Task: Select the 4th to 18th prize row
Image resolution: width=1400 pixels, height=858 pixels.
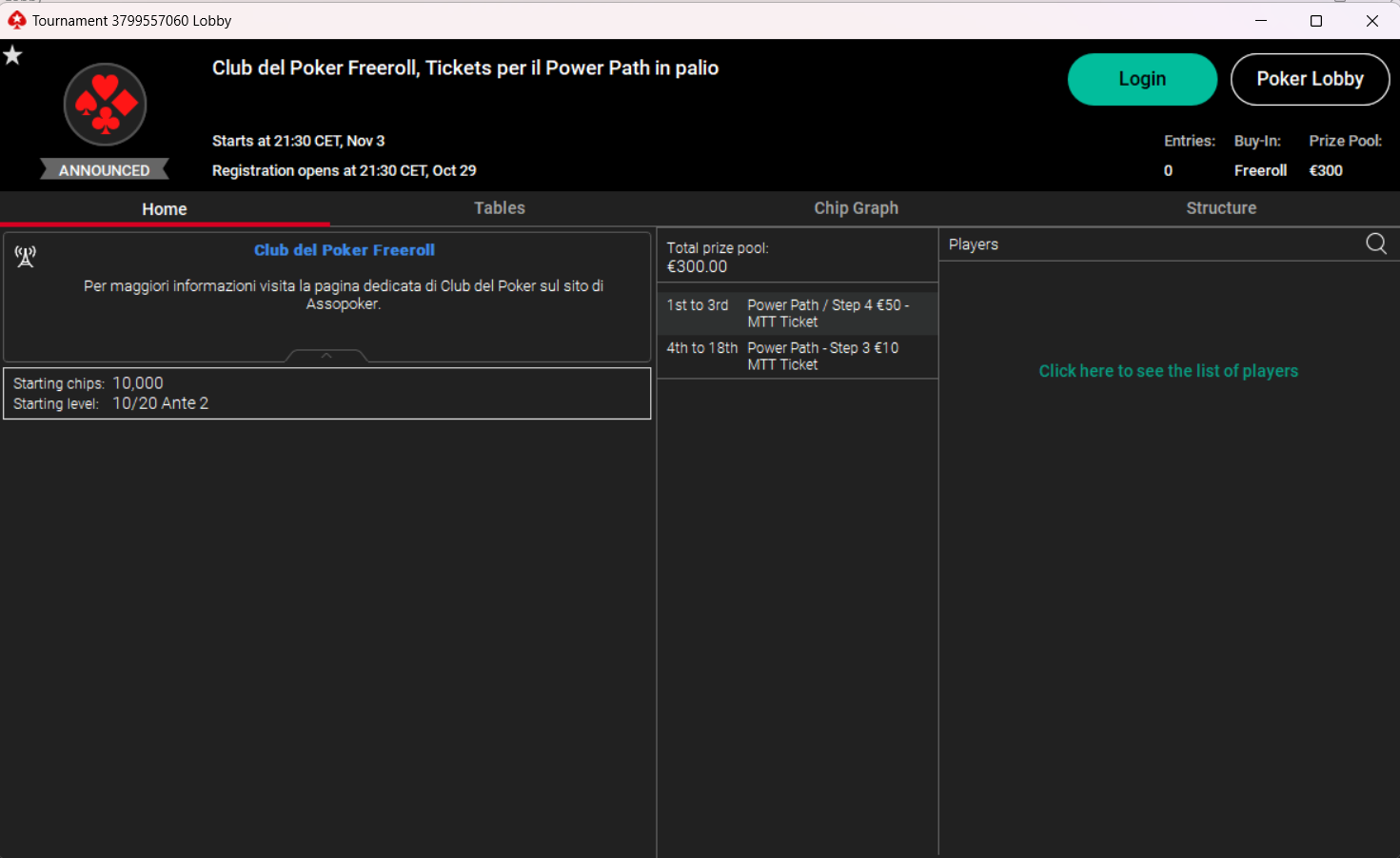Action: point(798,356)
